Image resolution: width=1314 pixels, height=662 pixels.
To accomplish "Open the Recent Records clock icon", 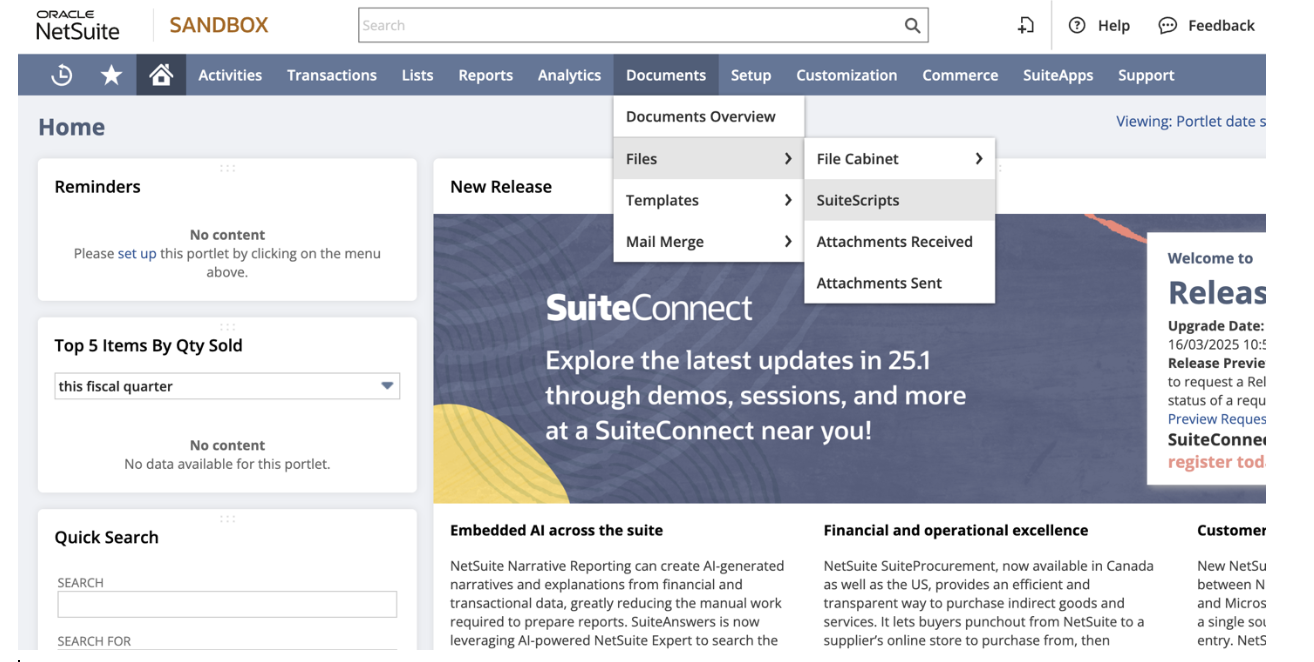I will (62, 75).
